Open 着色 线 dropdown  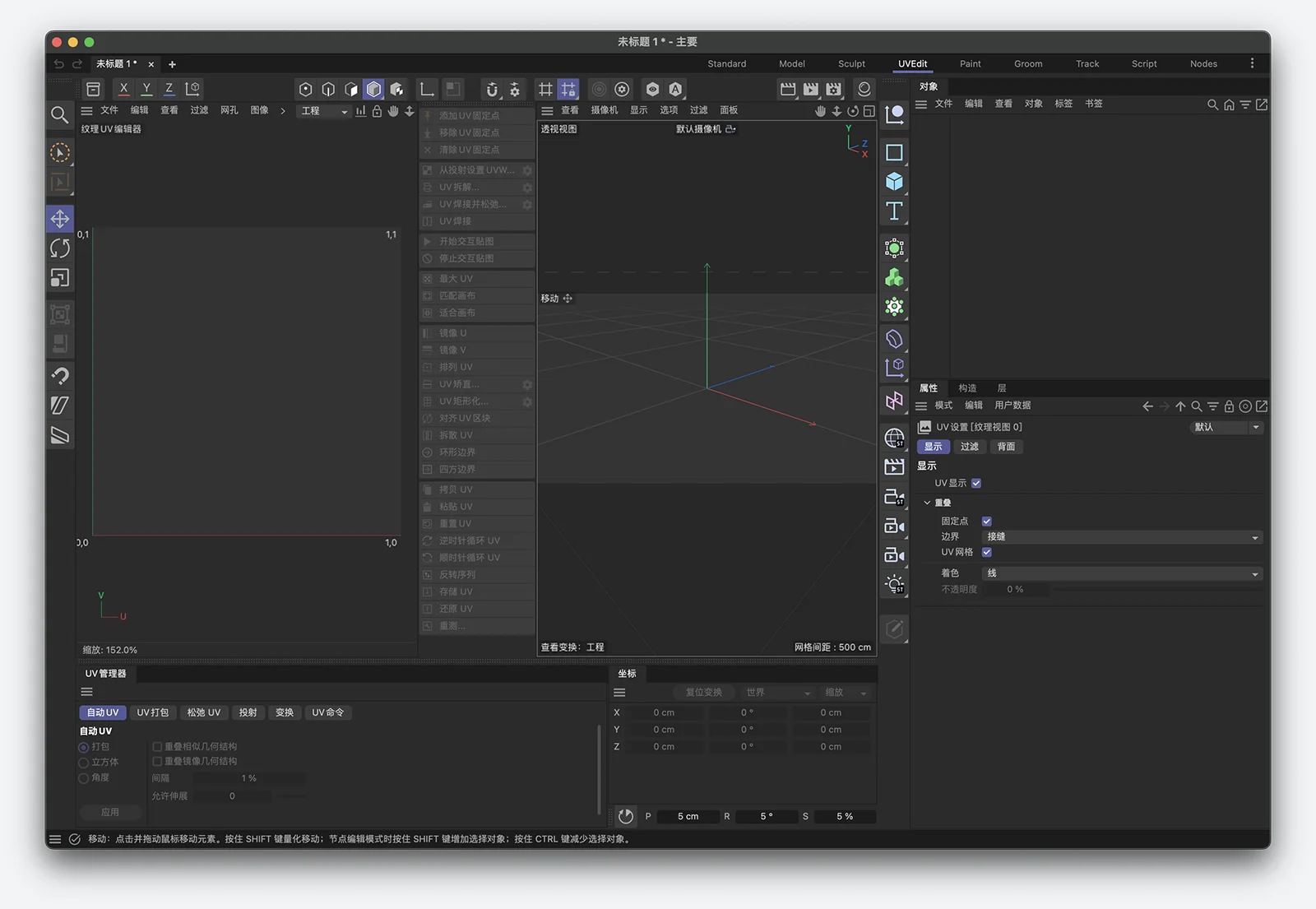(1122, 573)
